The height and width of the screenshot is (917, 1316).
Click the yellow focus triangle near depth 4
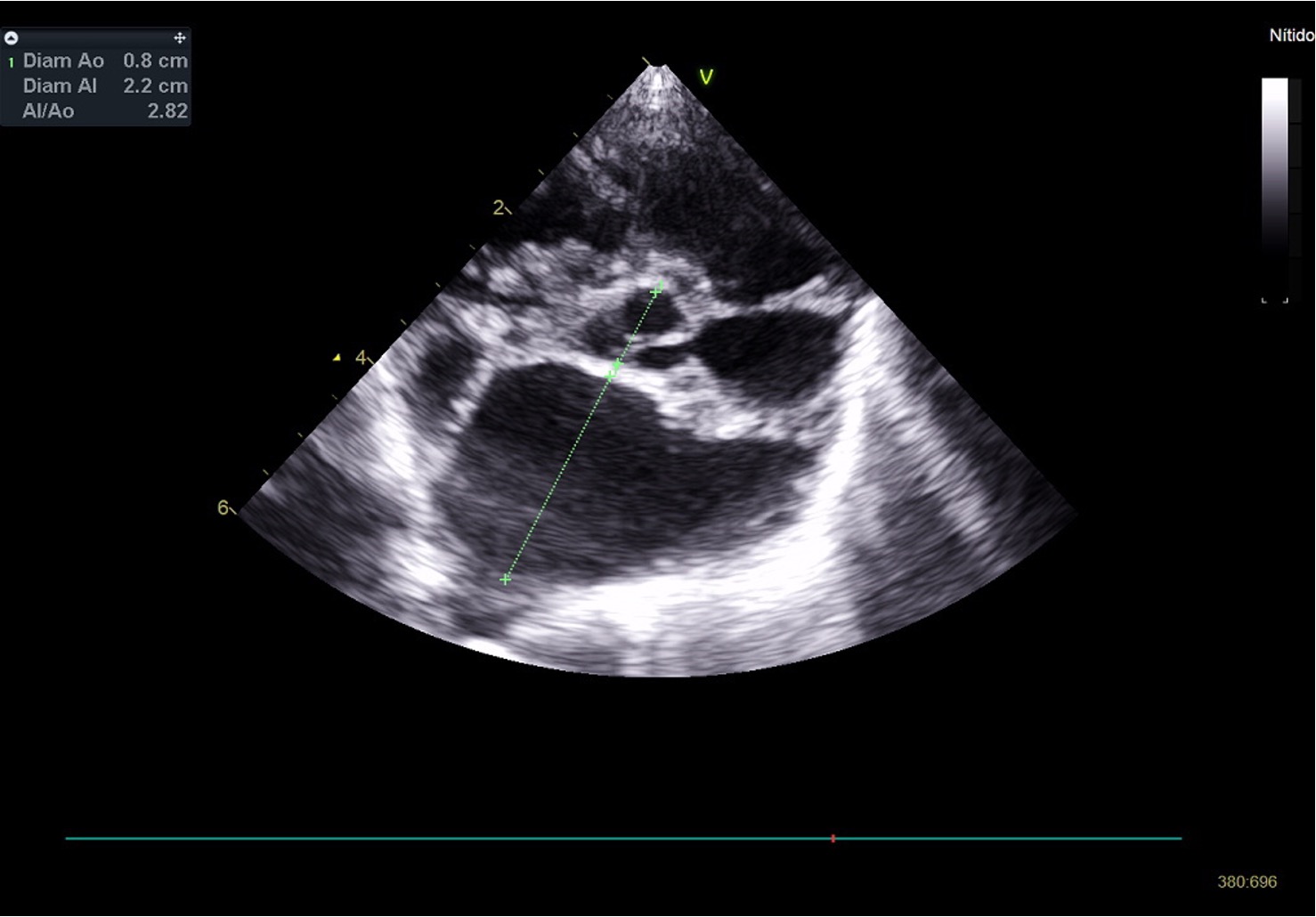tap(337, 358)
